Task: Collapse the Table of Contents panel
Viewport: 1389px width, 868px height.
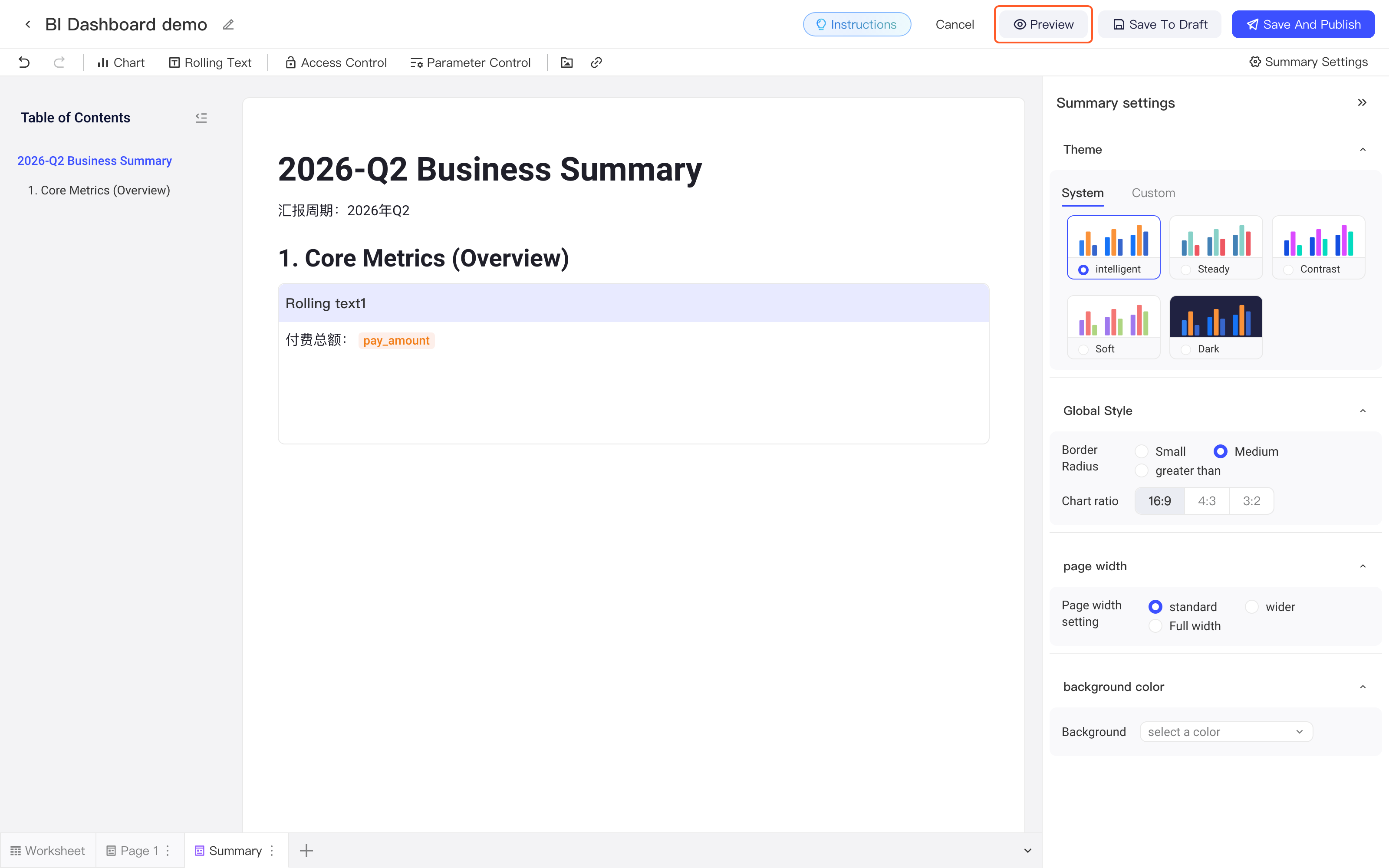Action: pyautogui.click(x=201, y=118)
